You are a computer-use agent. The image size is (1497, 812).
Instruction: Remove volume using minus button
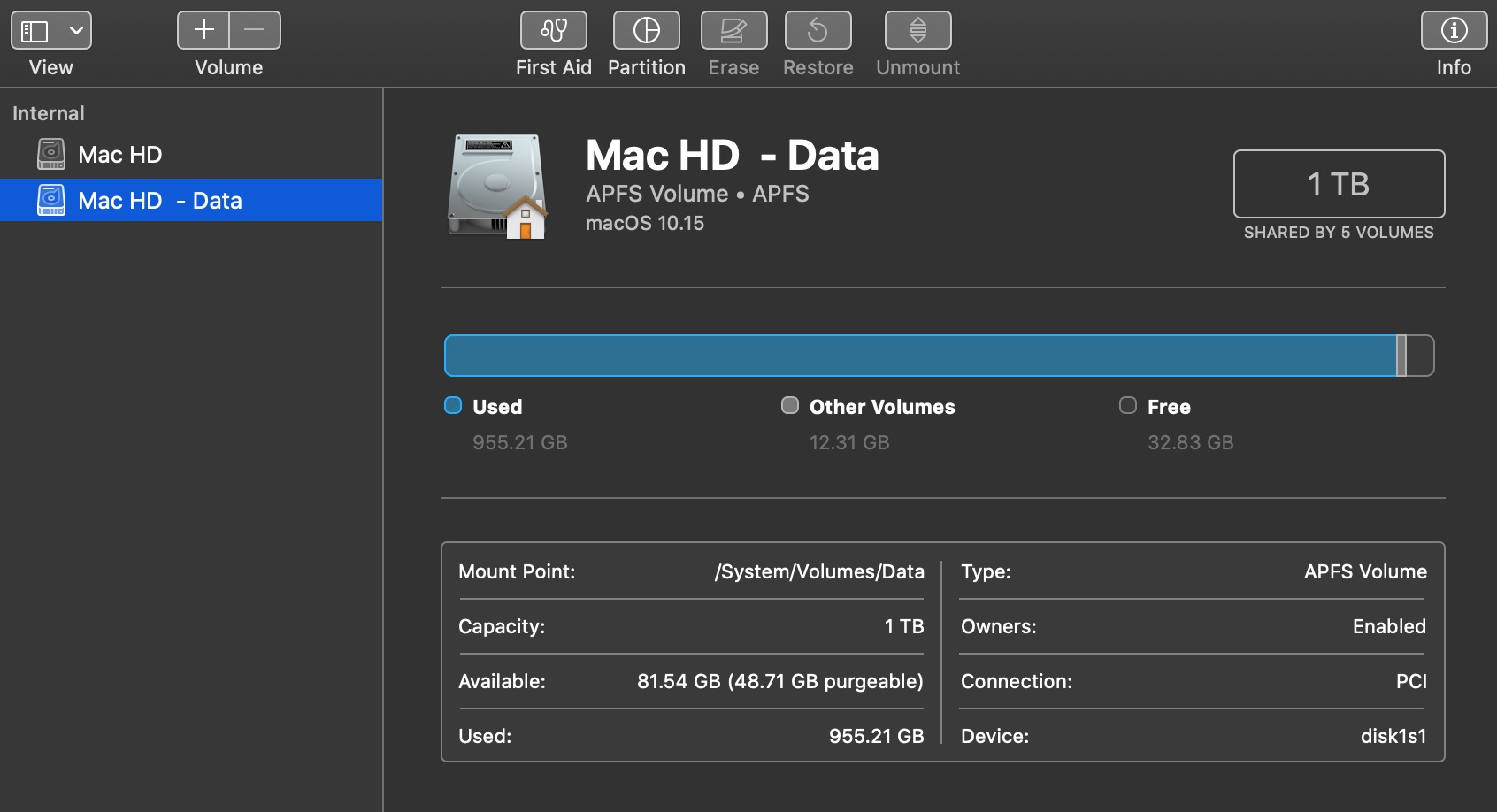[x=255, y=30]
